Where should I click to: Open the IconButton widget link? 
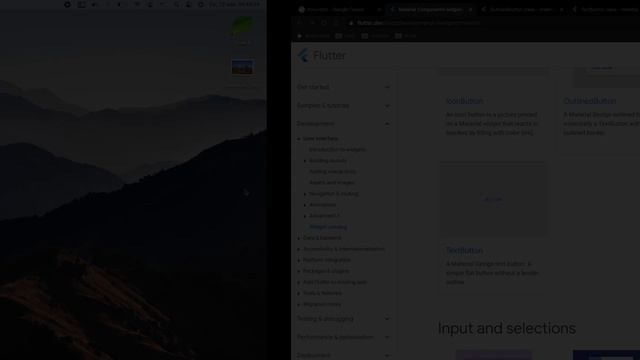point(464,101)
